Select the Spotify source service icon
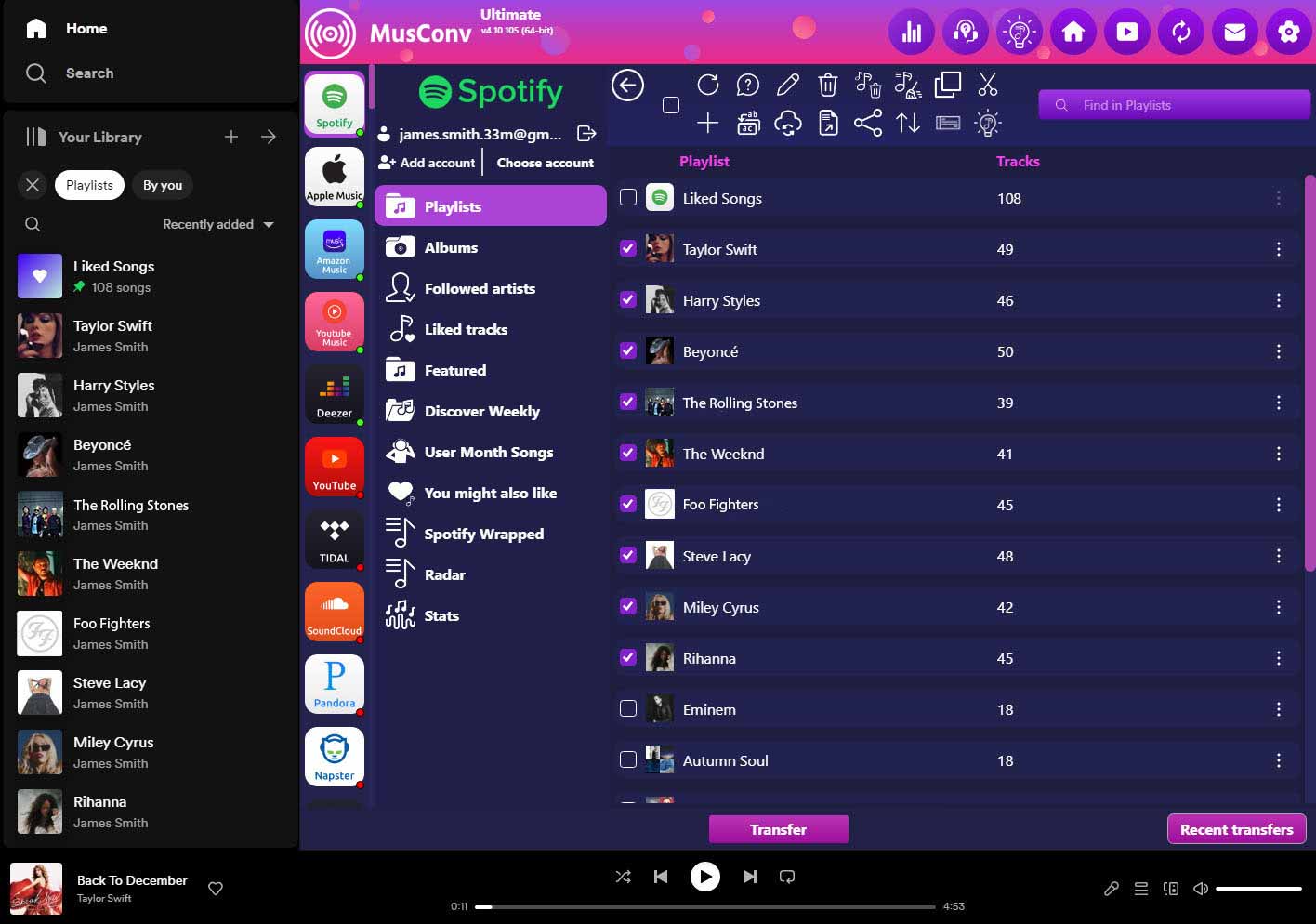The image size is (1316, 924). pos(334,103)
